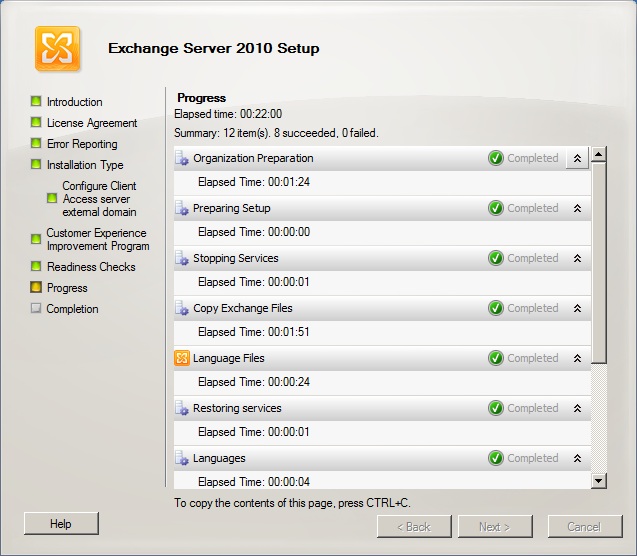Click the Languages task icon
Image resolution: width=637 pixels, height=556 pixels.
point(182,458)
